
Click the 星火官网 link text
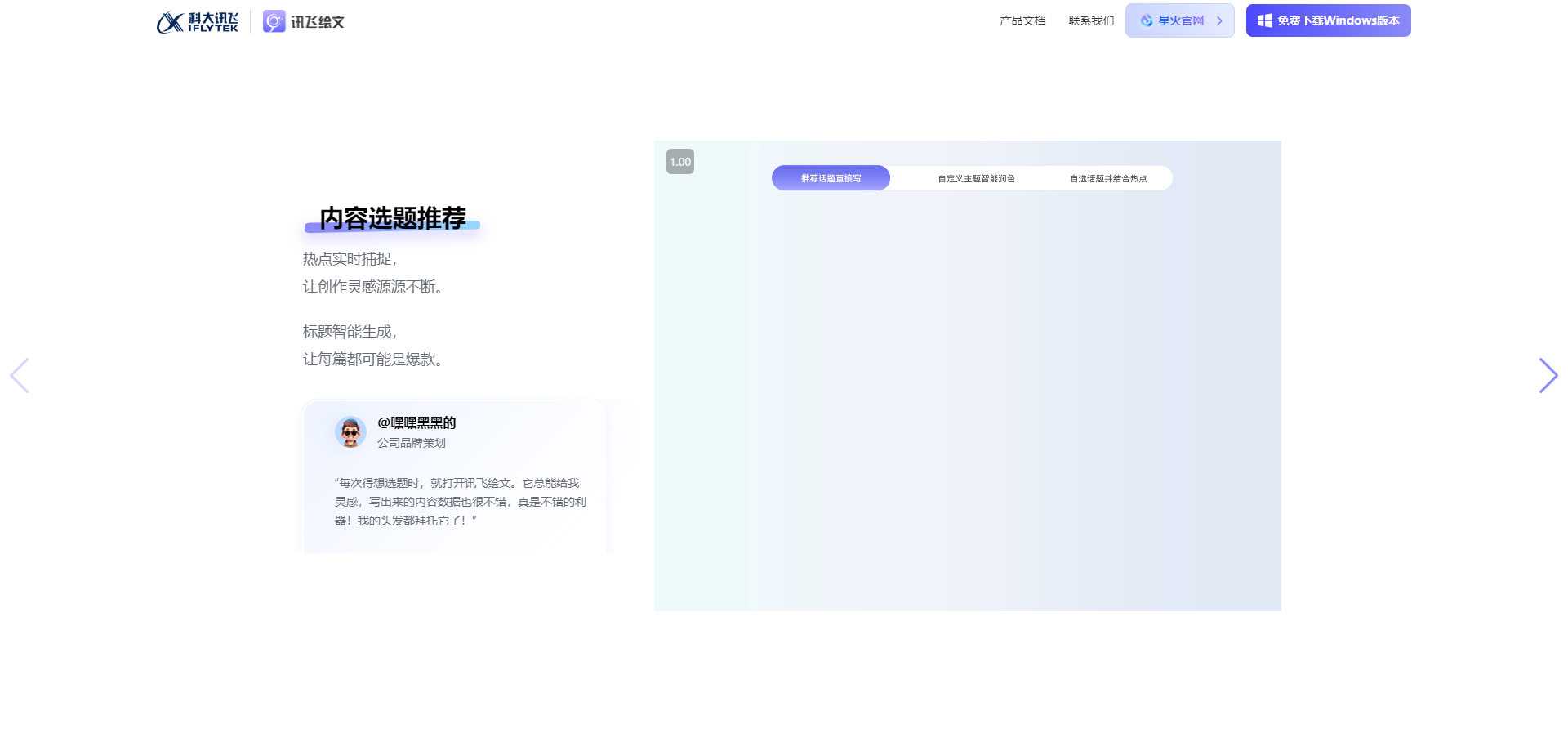point(1181,20)
